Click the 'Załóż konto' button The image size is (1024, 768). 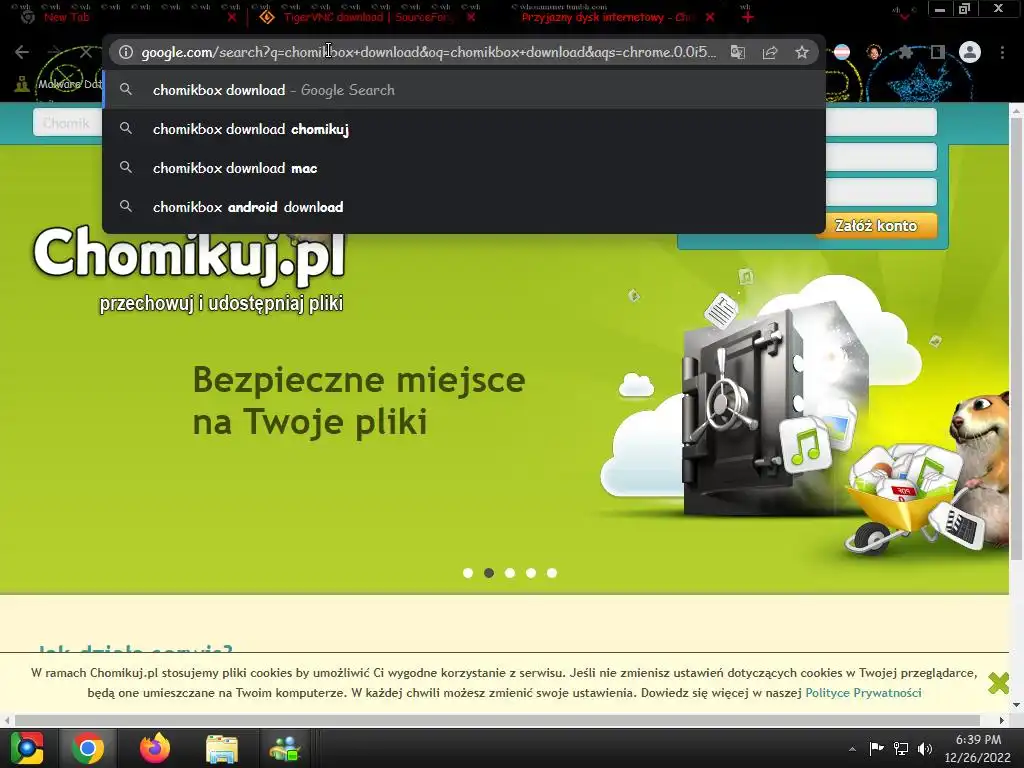[876, 226]
